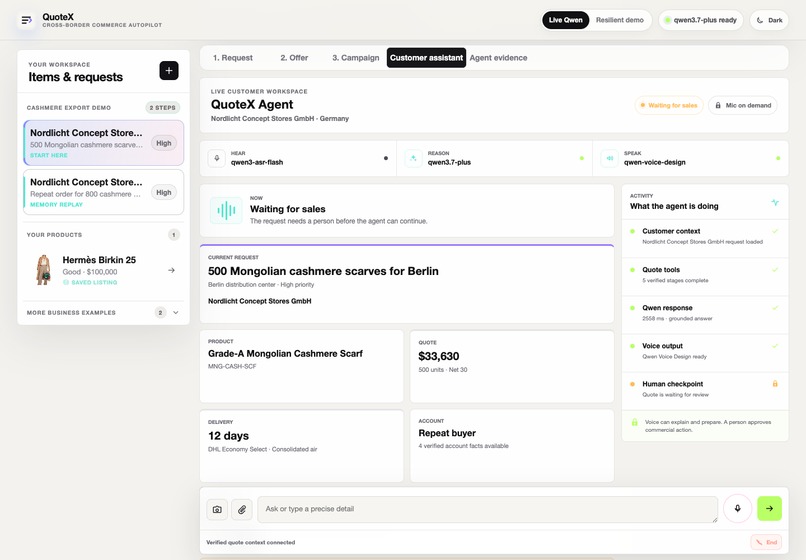
Task: Click the paperclip attachment icon
Action: coord(242,510)
